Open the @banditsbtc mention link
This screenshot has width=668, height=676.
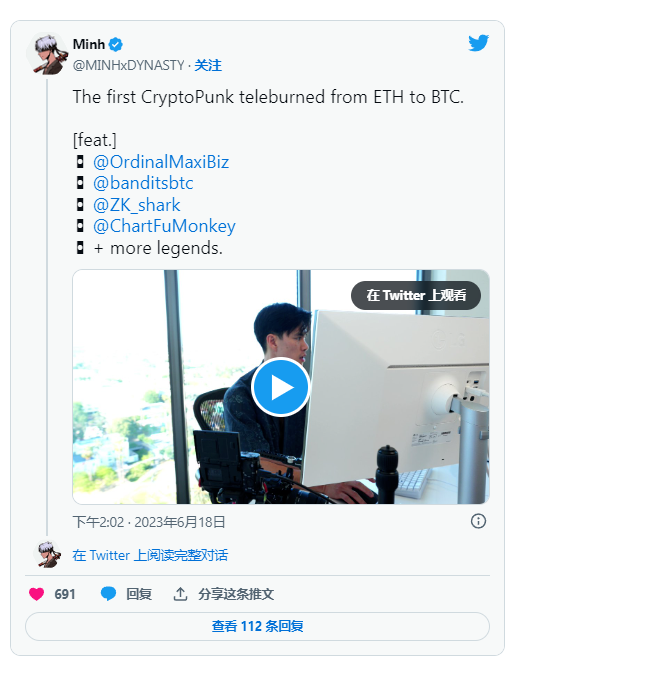coord(143,183)
